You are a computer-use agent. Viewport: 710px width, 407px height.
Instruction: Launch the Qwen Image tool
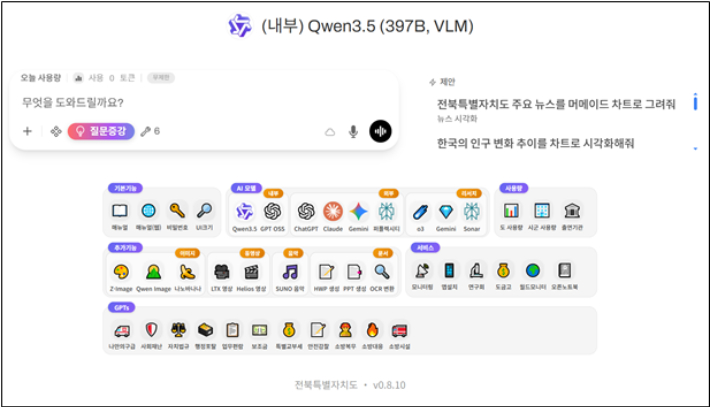coord(154,272)
